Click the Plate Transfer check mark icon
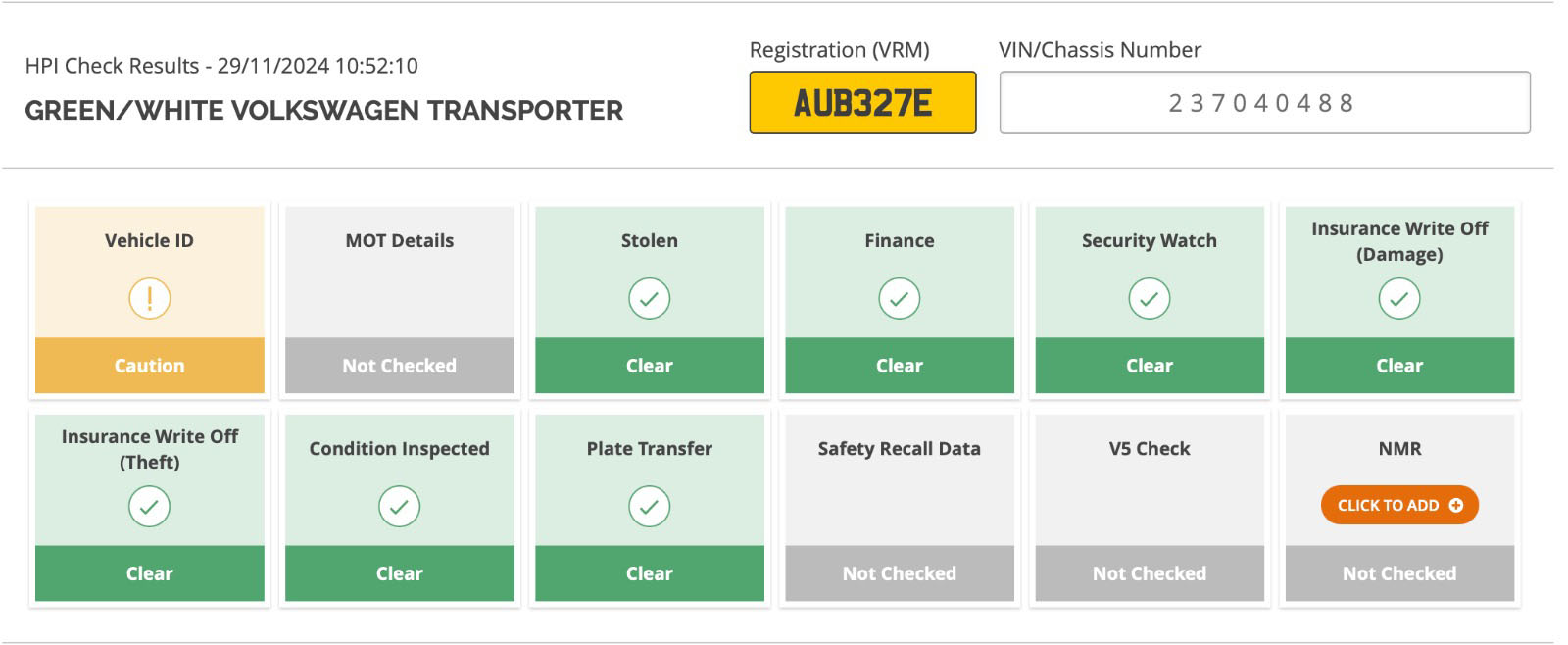This screenshot has width=1568, height=645. pos(649,506)
